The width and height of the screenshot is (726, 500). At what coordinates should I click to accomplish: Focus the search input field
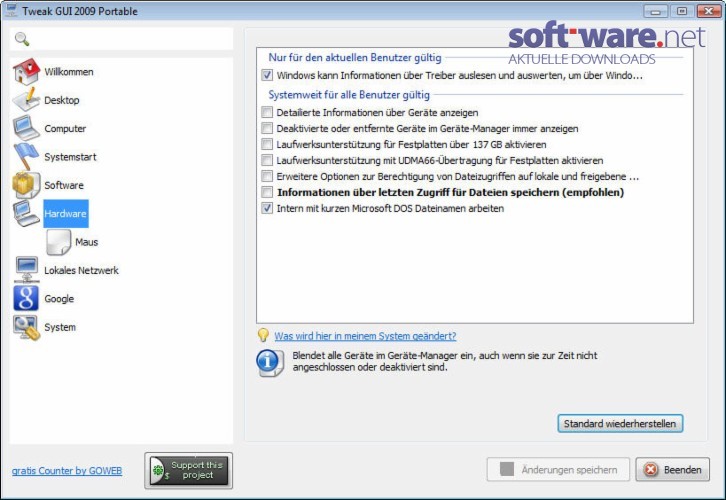(x=121, y=39)
